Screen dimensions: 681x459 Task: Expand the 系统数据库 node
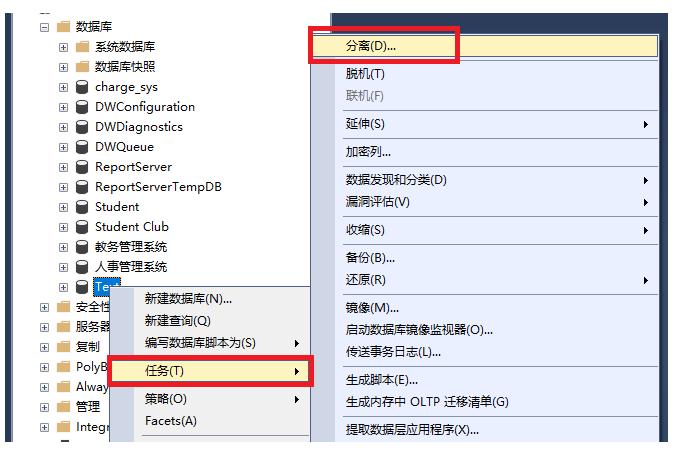[x=63, y=47]
